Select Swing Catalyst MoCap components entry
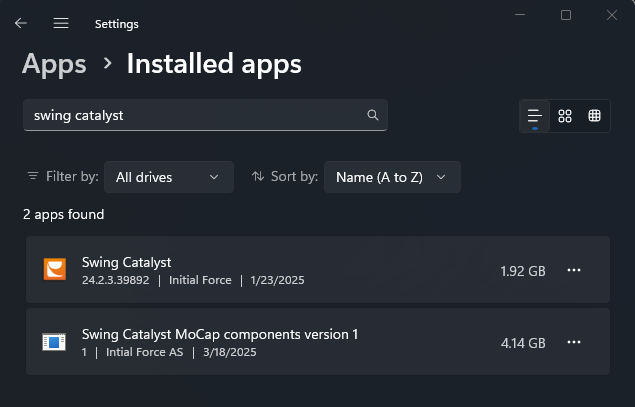The height and width of the screenshot is (407, 635). click(x=318, y=342)
